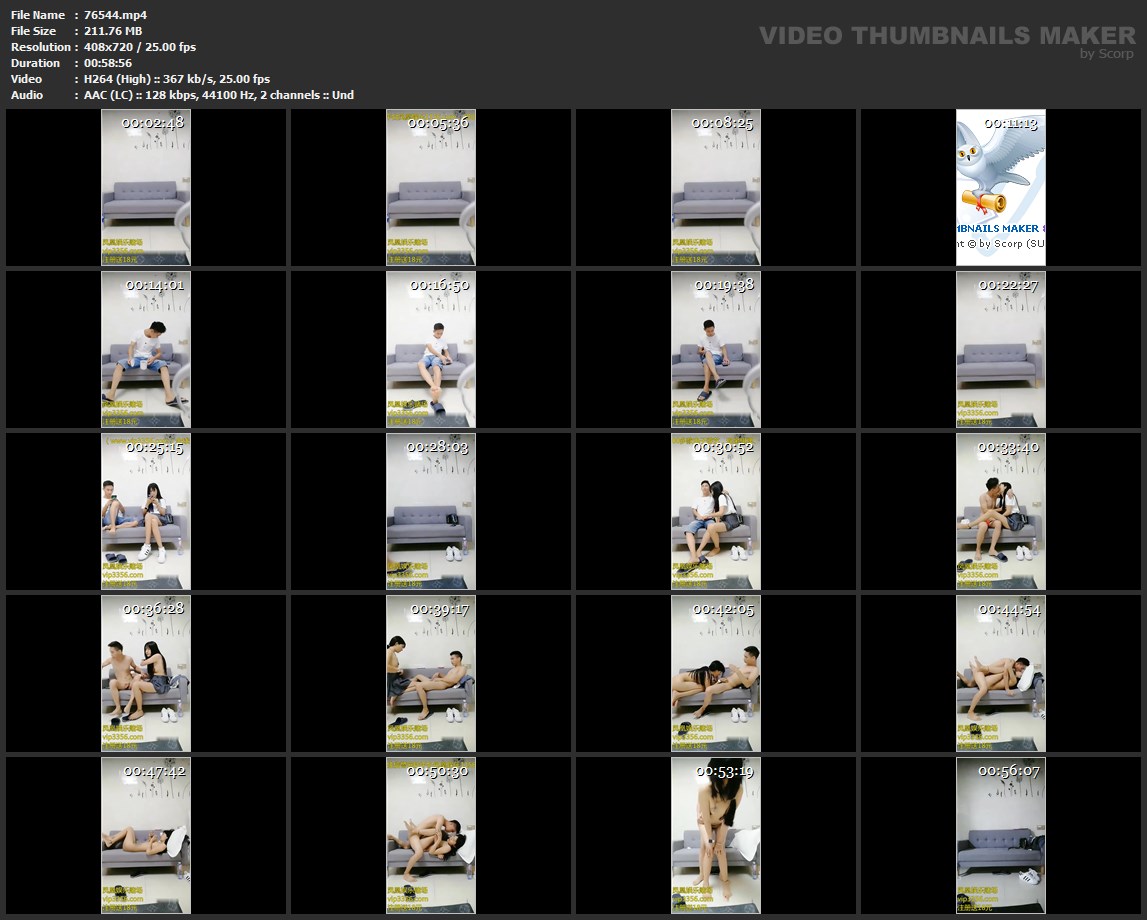This screenshot has width=1147, height=920.
Task: Click the "by Scorp" credit text
Action: click(x=1107, y=54)
